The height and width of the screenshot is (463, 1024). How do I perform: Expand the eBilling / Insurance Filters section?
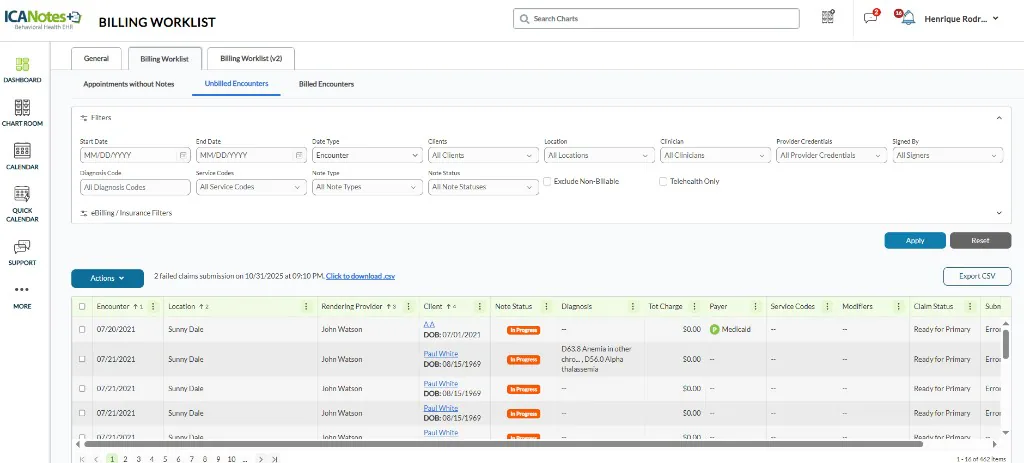click(x=999, y=213)
